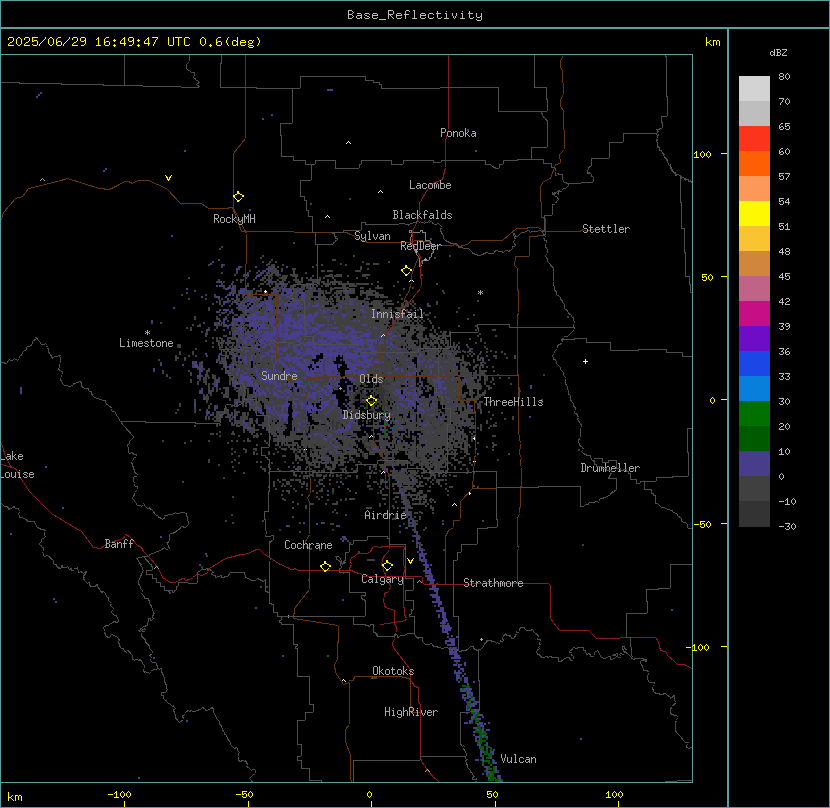
Task: Click the HighRiver label
Action: 411,712
